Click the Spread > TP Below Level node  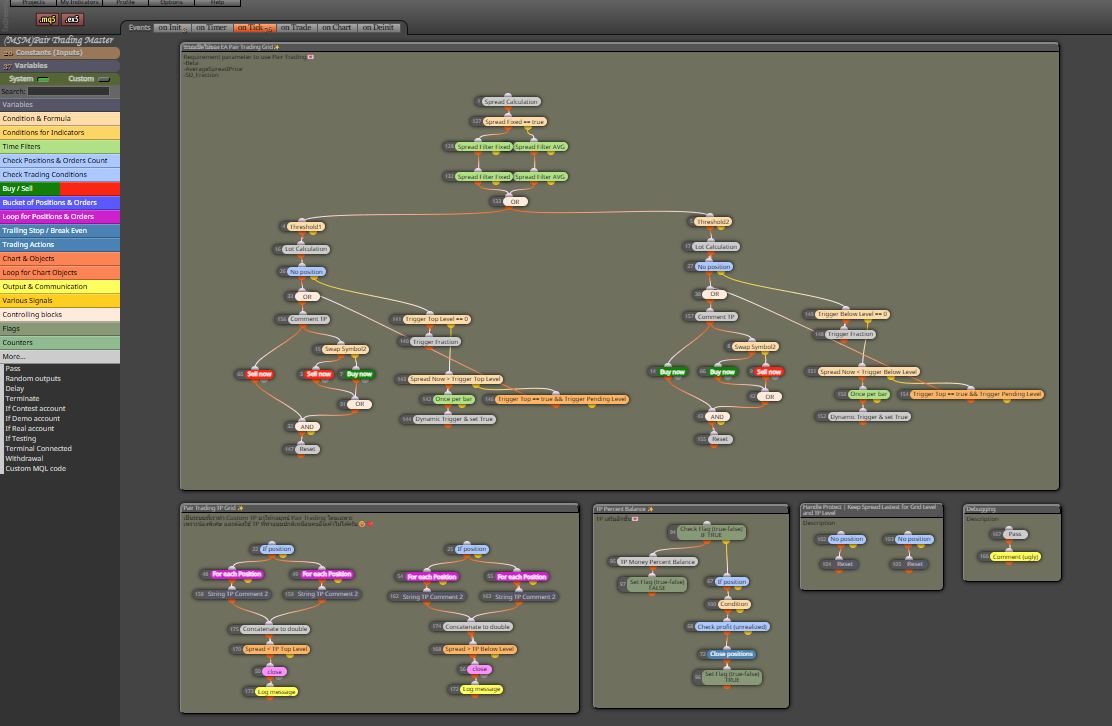tap(479, 649)
